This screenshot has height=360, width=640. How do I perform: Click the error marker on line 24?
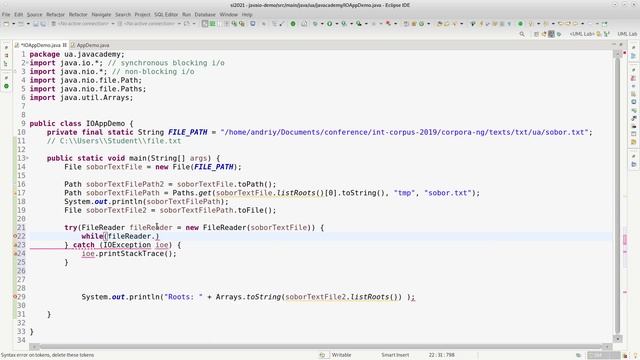pyautogui.click(x=16, y=253)
